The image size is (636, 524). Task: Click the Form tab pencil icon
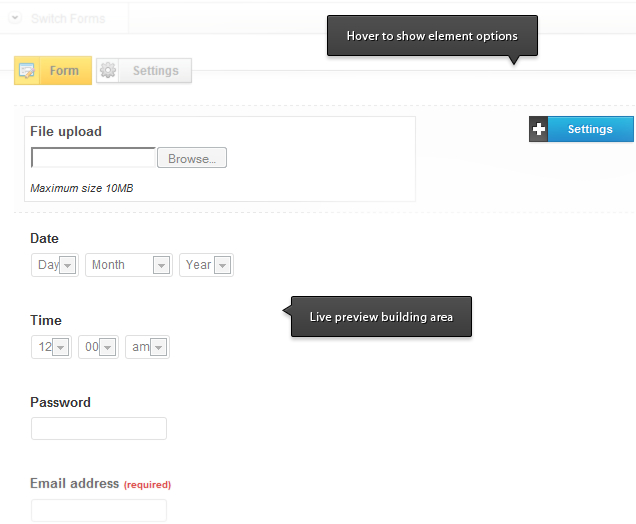tap(27, 71)
